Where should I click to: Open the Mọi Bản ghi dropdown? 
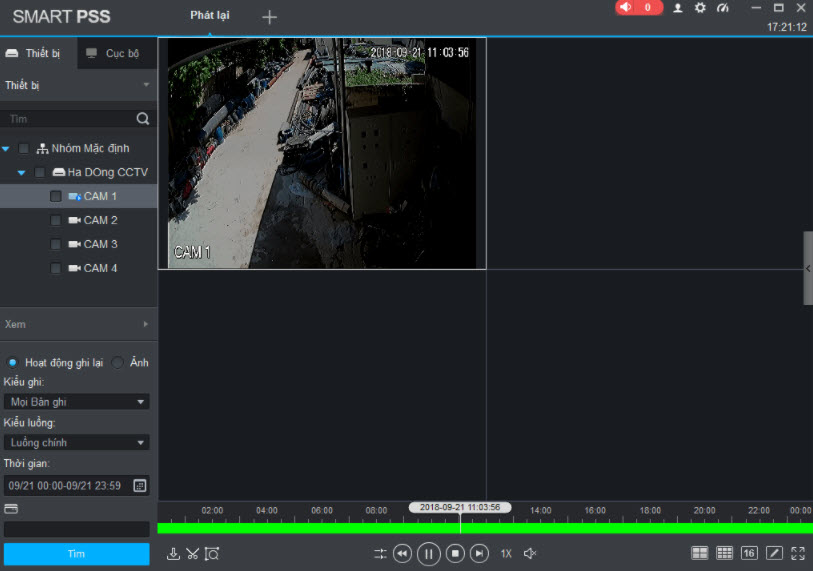tap(76, 402)
